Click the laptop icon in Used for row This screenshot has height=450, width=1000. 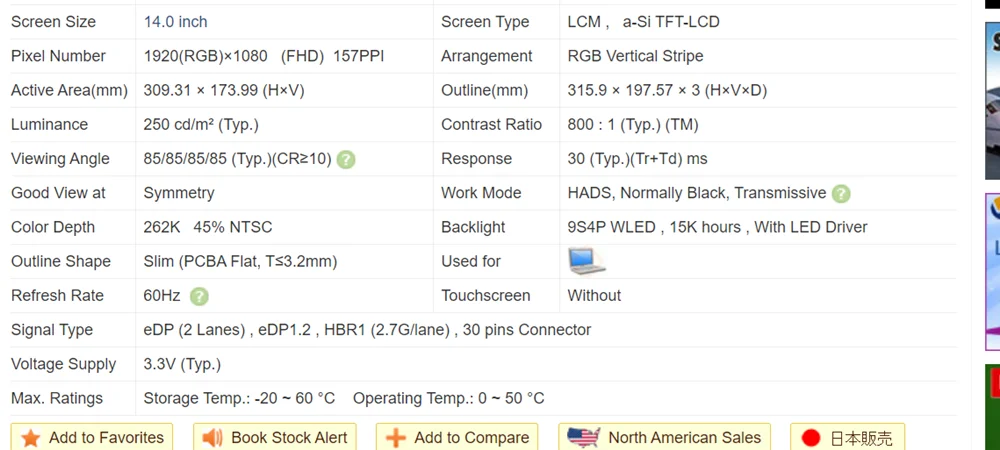(587, 261)
